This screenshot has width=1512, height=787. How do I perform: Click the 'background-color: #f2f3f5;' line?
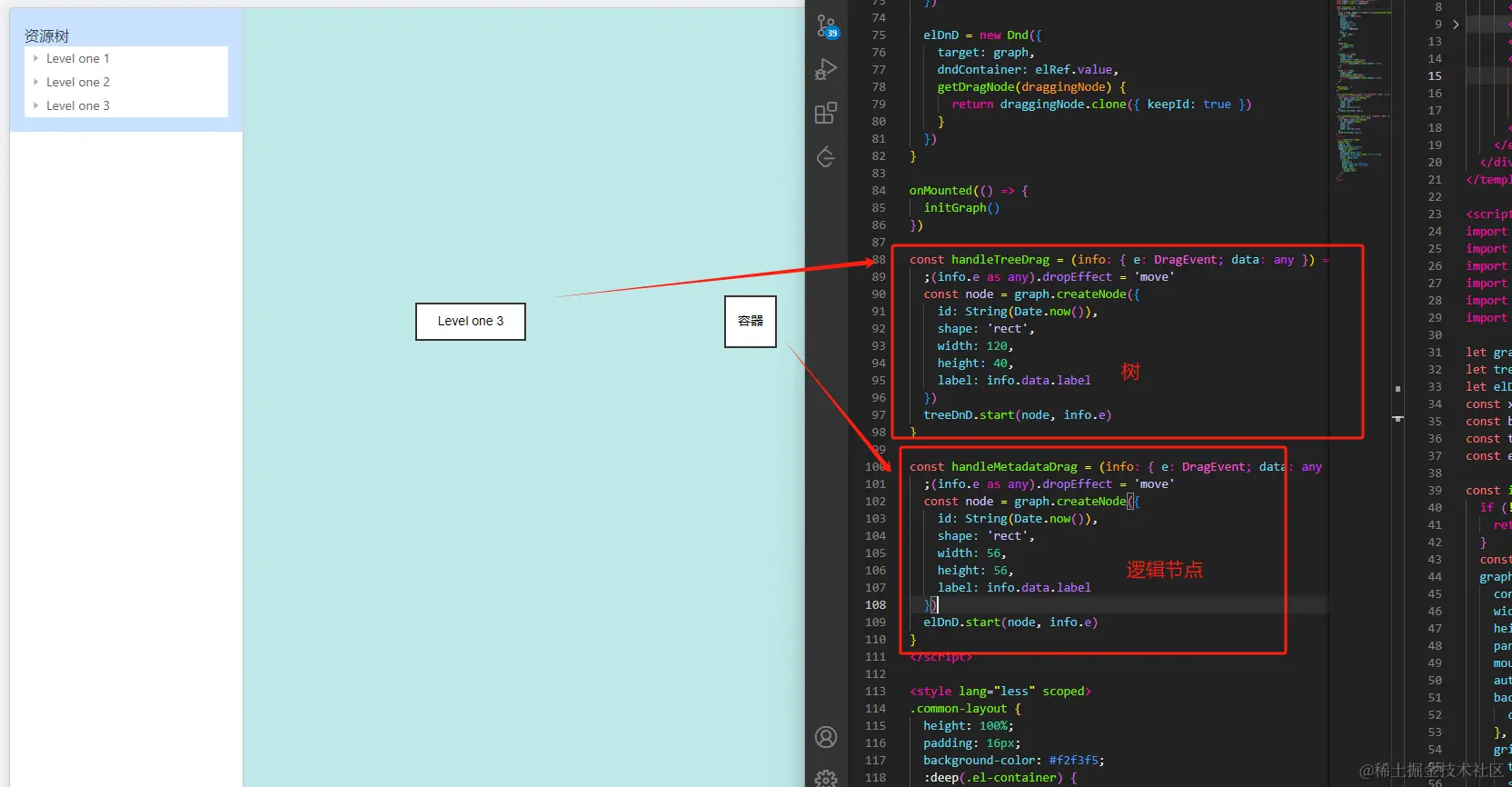click(1014, 761)
